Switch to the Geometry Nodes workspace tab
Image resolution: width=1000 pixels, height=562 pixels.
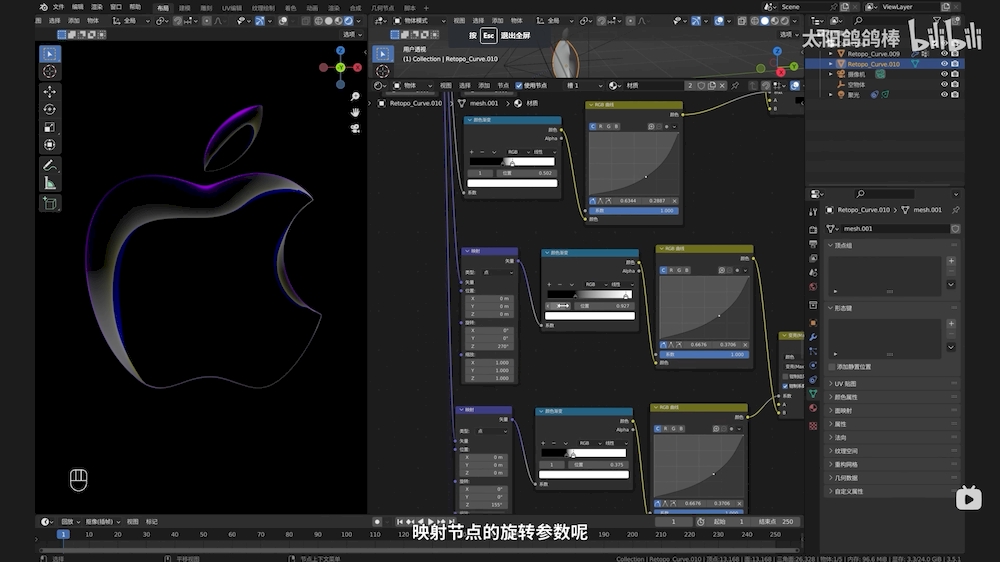click(382, 8)
